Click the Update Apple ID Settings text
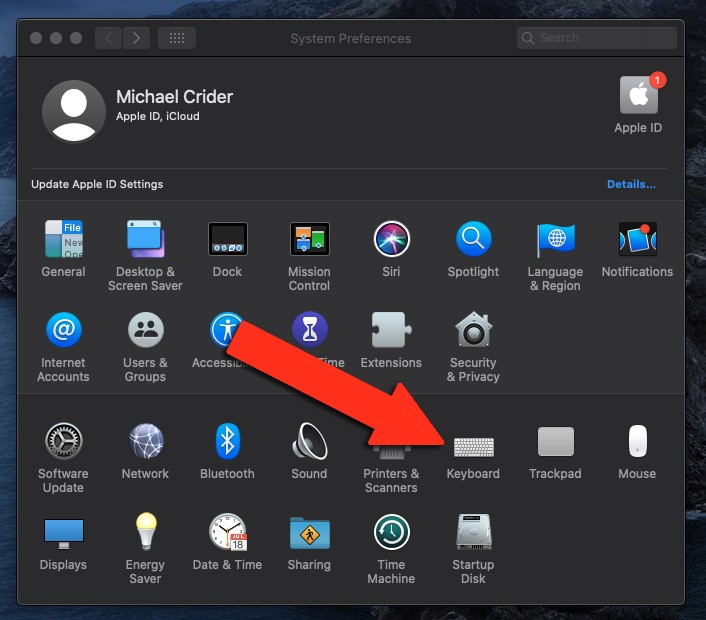 pos(97,184)
